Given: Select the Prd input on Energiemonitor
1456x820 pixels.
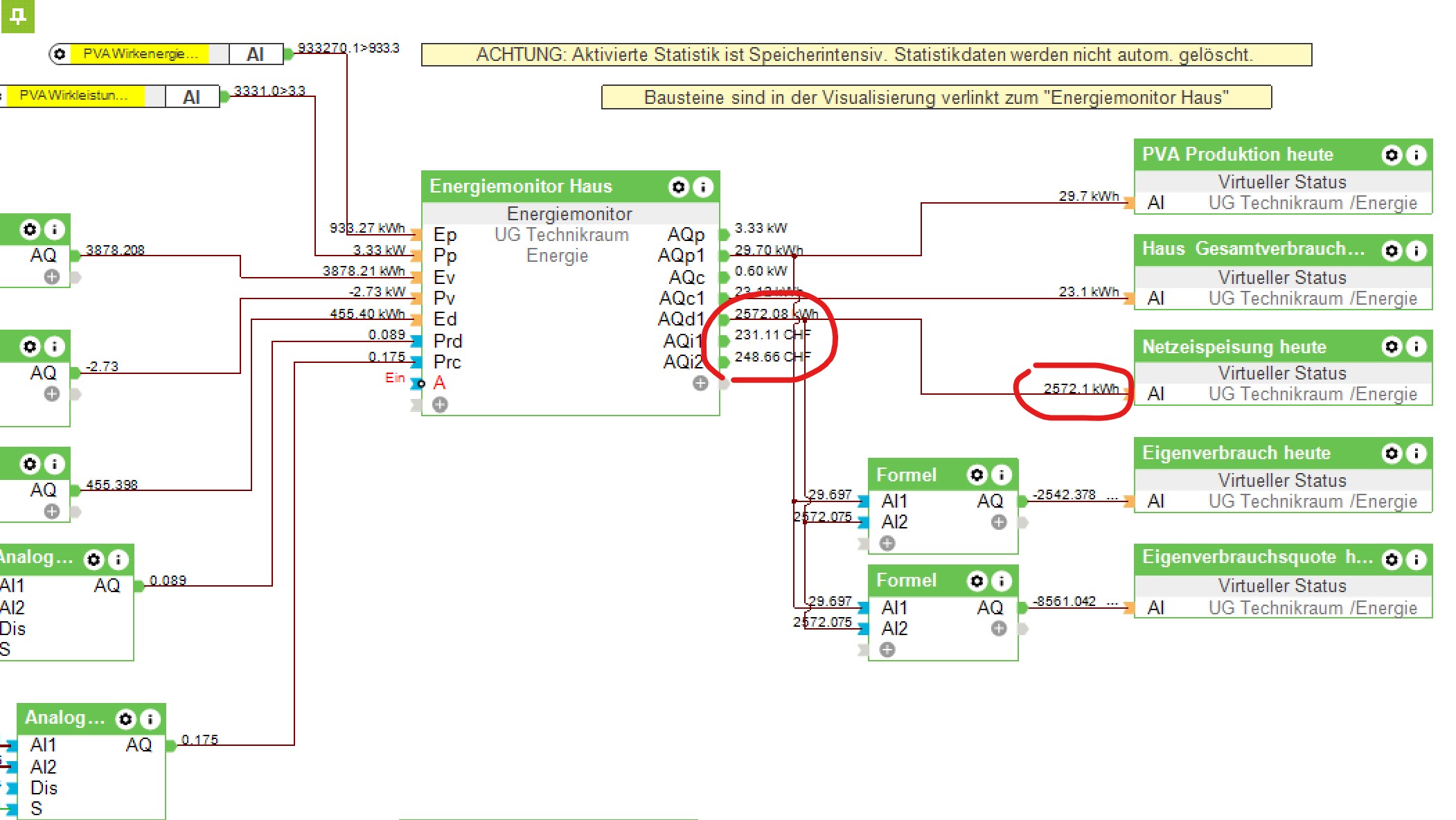Looking at the screenshot, I should tap(448, 341).
